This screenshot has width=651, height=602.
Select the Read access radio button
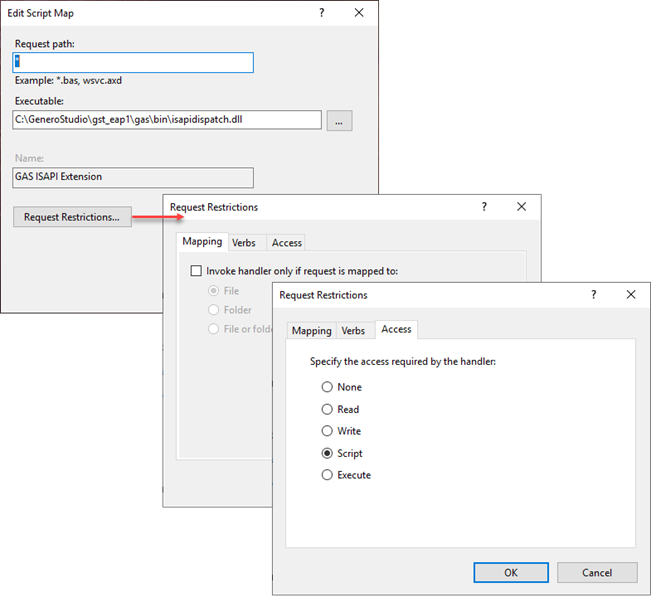pos(327,409)
